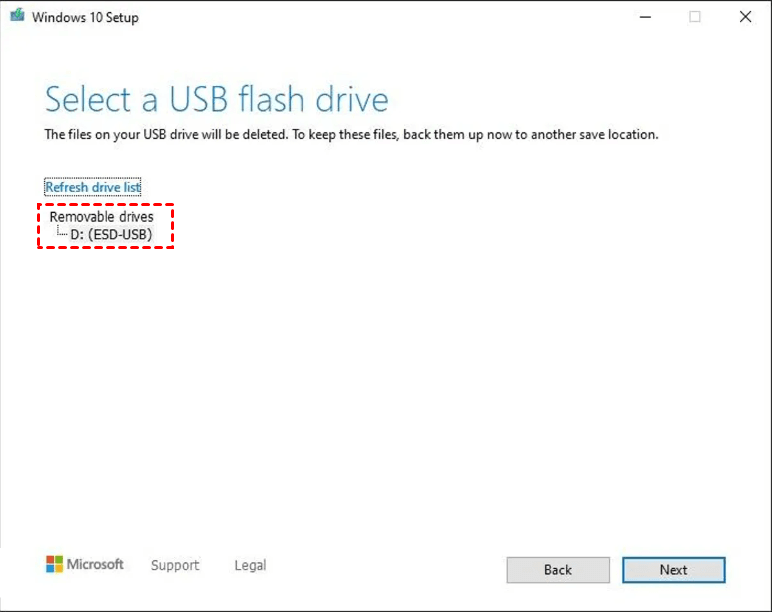
Task: Click the Refresh drive list link
Action: pyautogui.click(x=93, y=187)
